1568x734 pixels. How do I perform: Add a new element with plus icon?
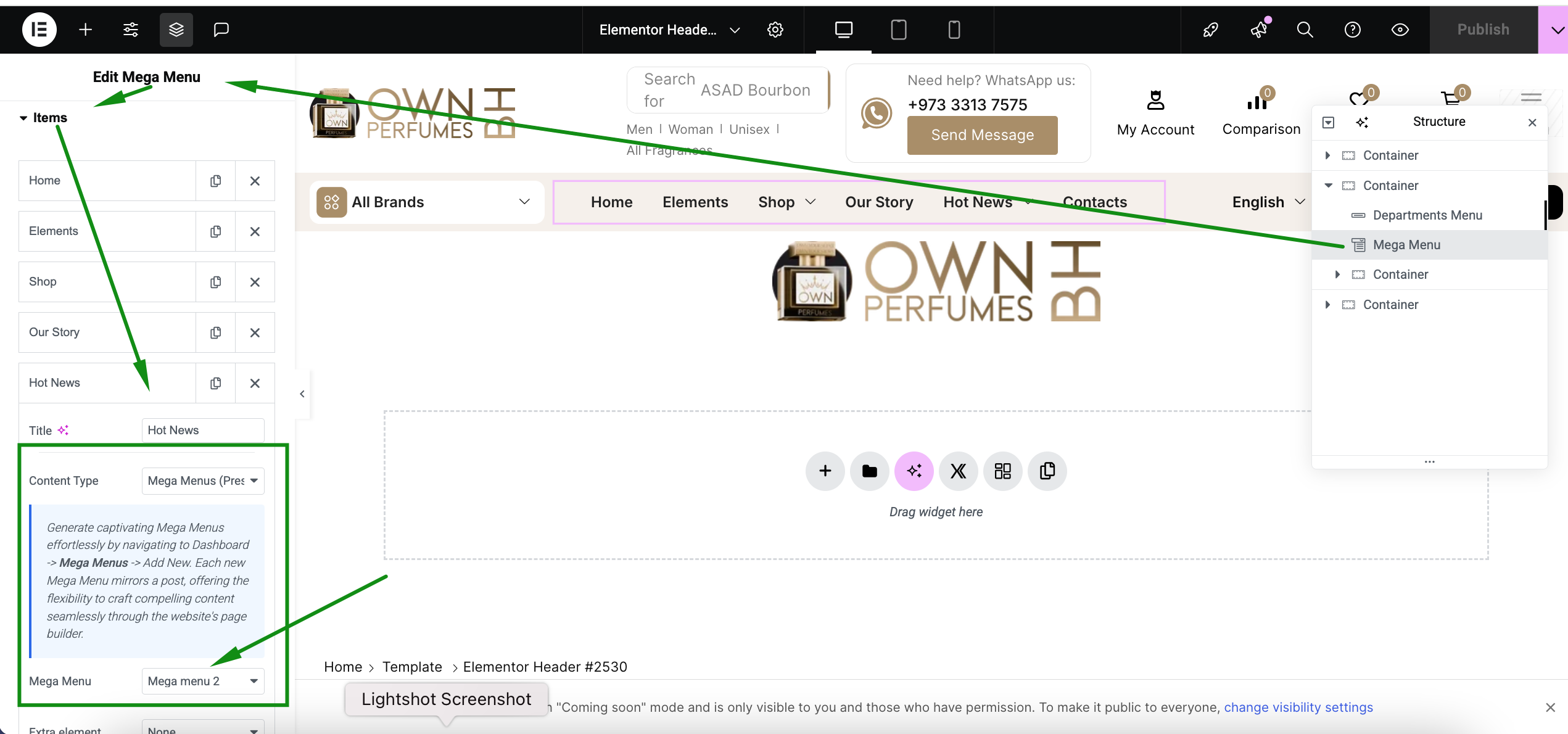[86, 29]
